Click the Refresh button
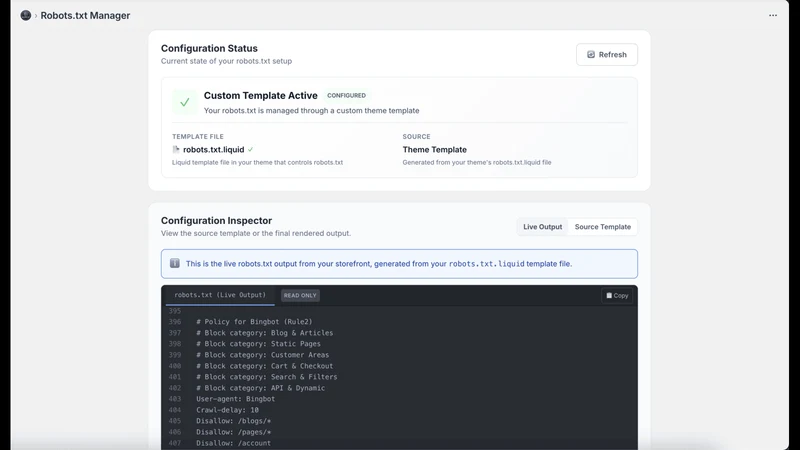This screenshot has width=800, height=450. click(x=607, y=55)
